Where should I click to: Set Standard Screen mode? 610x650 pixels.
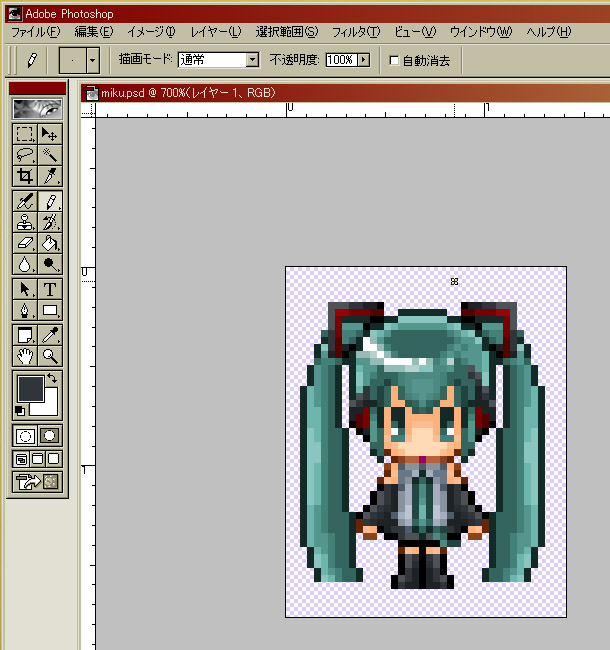[x=22, y=459]
